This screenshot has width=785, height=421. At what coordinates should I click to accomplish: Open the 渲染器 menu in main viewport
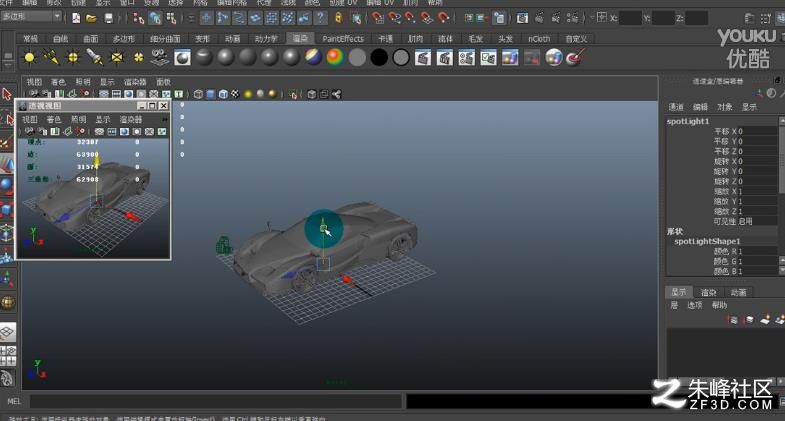click(x=135, y=82)
